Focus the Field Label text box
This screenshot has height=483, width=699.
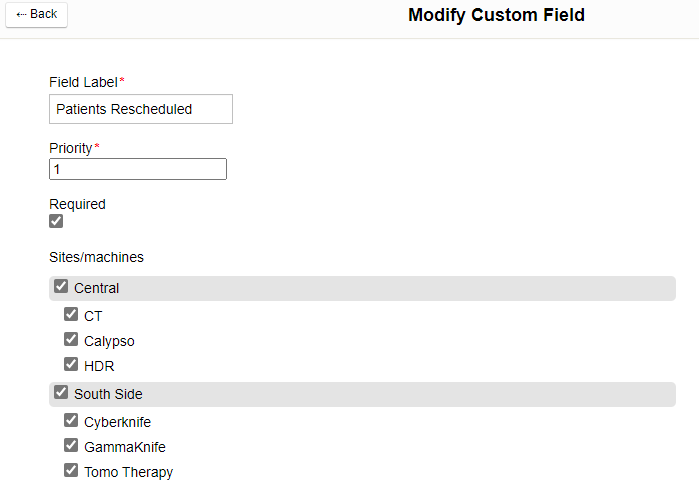click(x=141, y=109)
